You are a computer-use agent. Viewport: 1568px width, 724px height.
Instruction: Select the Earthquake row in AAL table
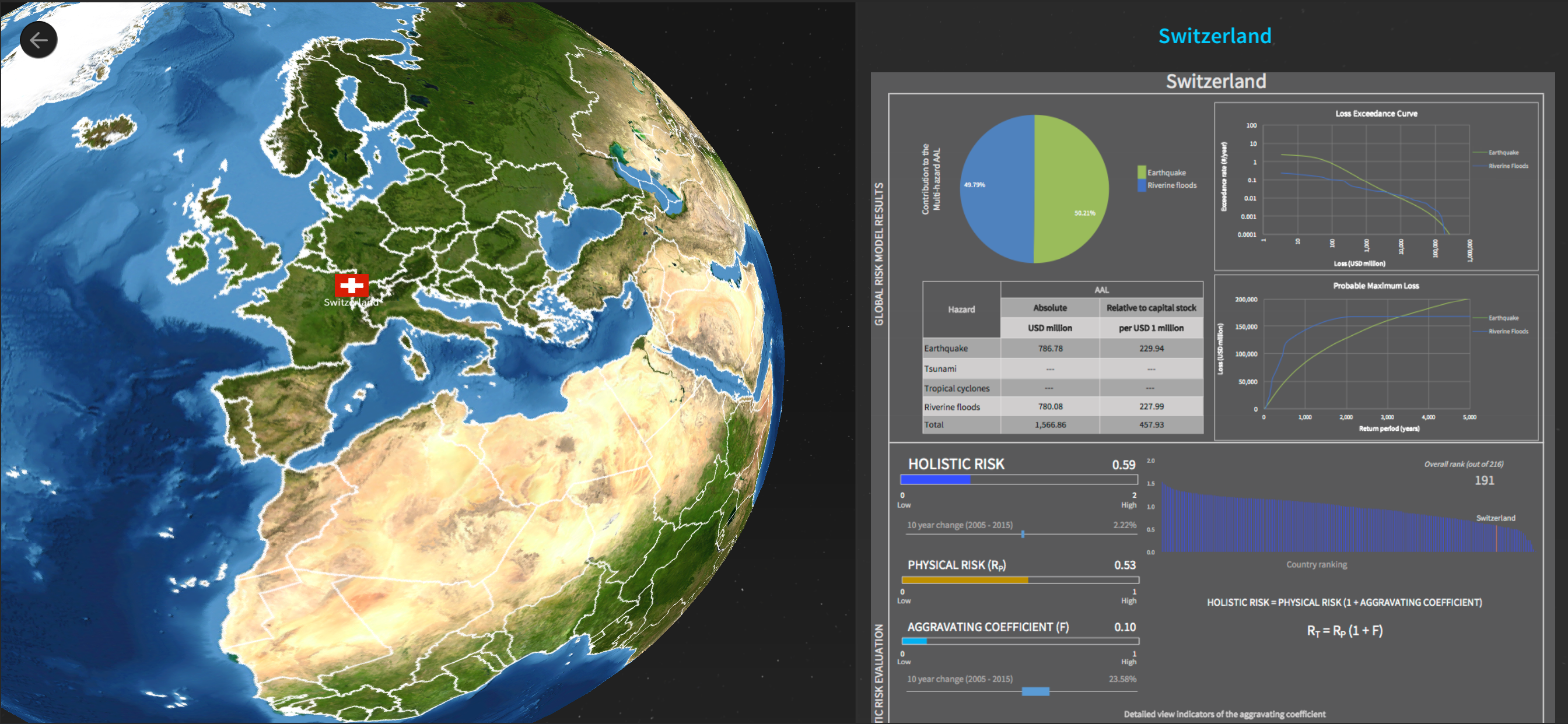pos(946,348)
